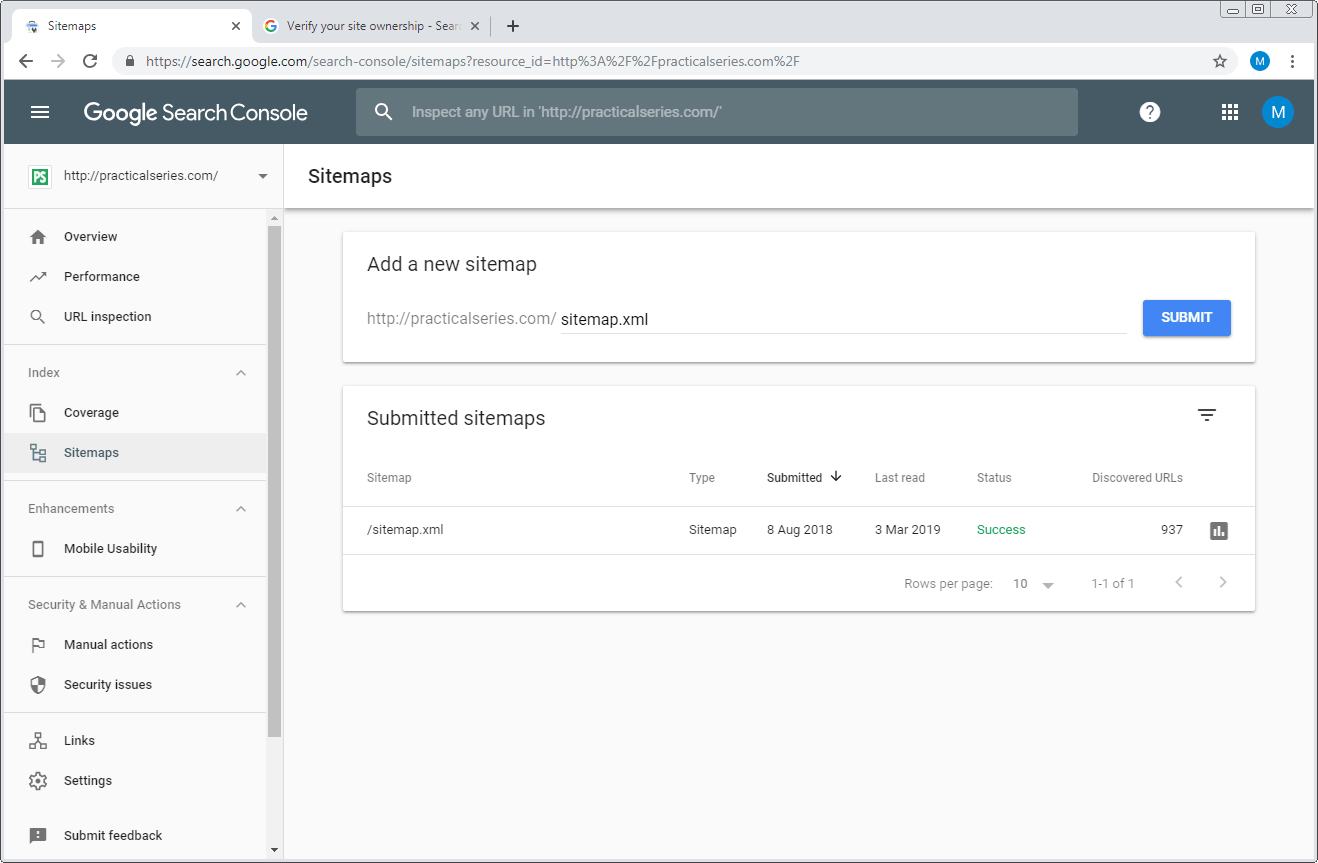The image size is (1318, 863).
Task: Go to the next page of sitemaps
Action: pos(1222,583)
